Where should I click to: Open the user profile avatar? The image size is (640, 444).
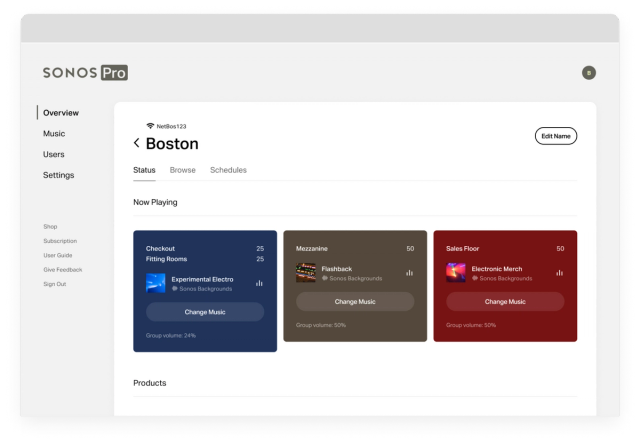click(589, 73)
